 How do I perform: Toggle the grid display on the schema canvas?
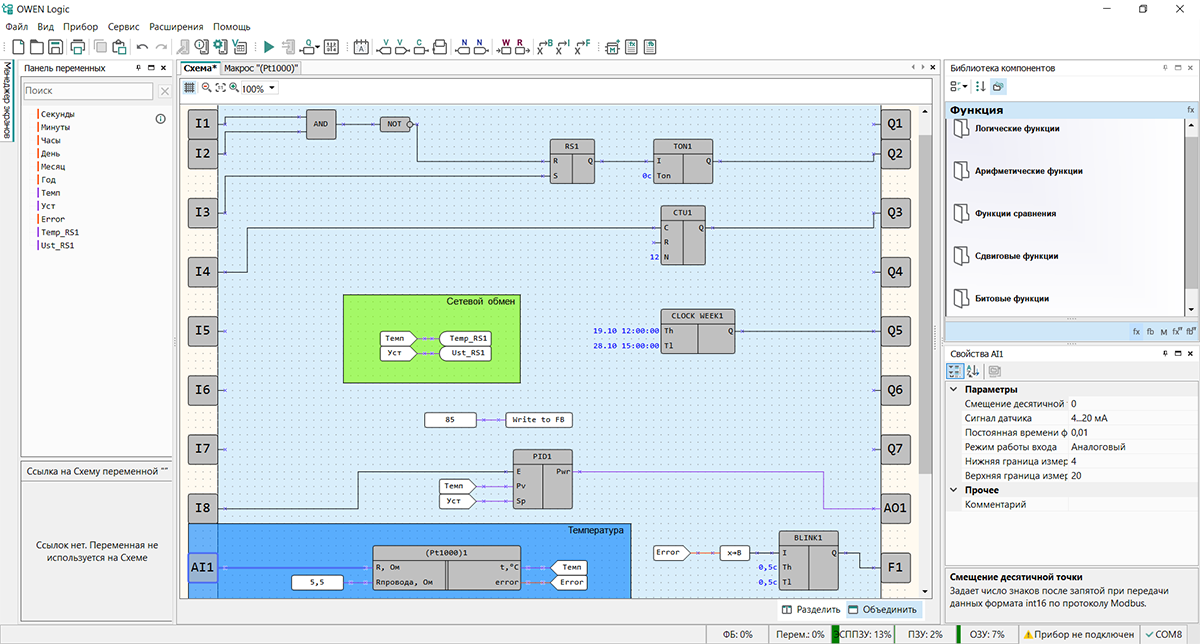coord(190,88)
